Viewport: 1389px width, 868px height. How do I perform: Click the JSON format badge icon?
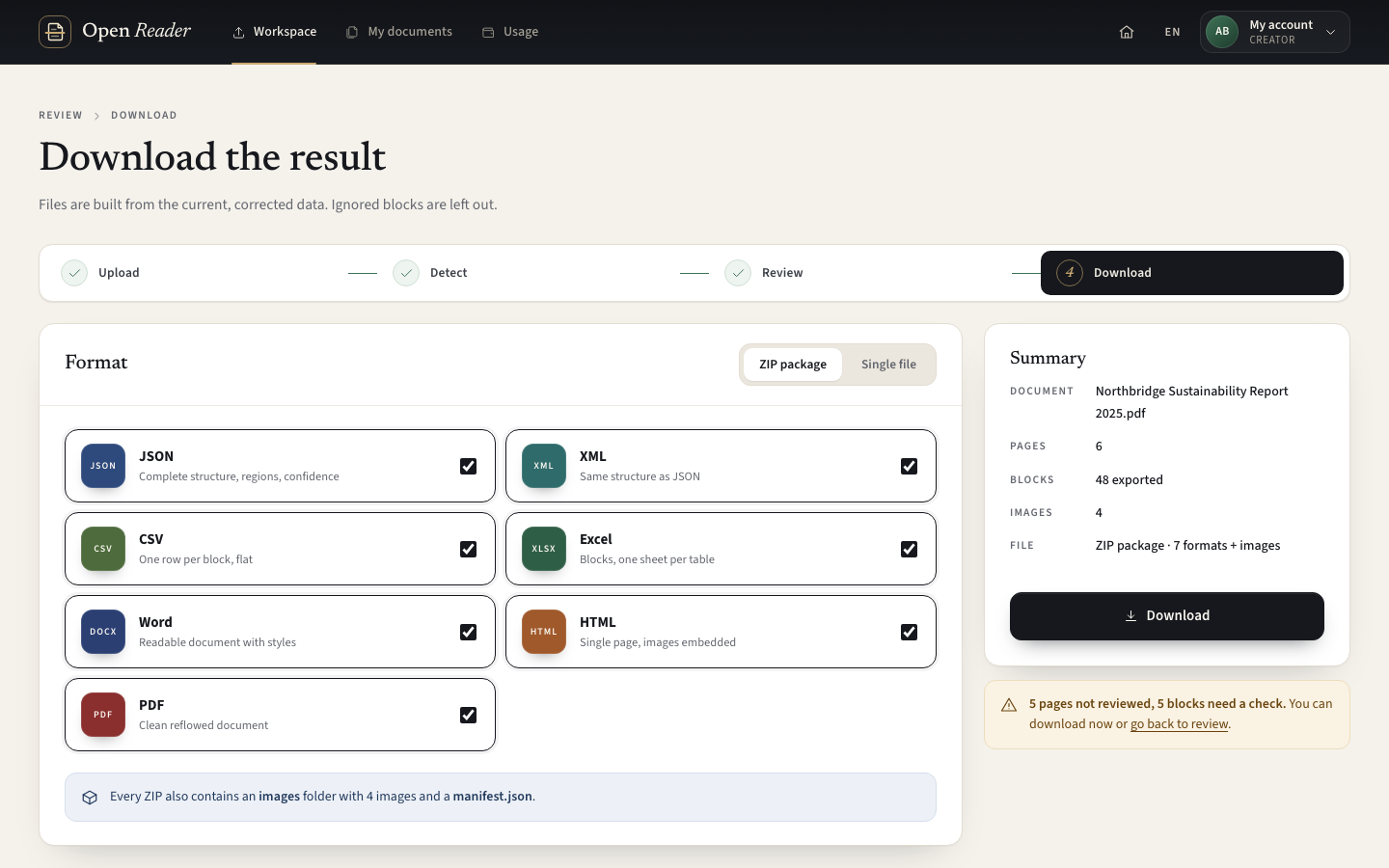[x=103, y=466]
